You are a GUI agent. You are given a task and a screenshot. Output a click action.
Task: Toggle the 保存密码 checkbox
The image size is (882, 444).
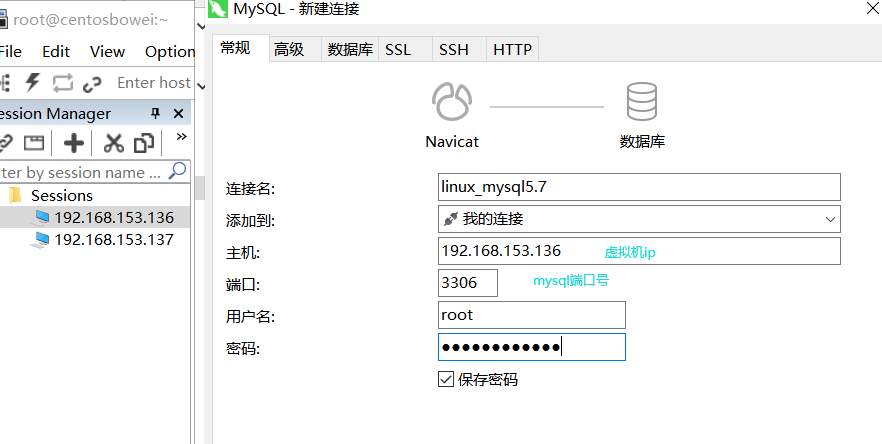[446, 379]
